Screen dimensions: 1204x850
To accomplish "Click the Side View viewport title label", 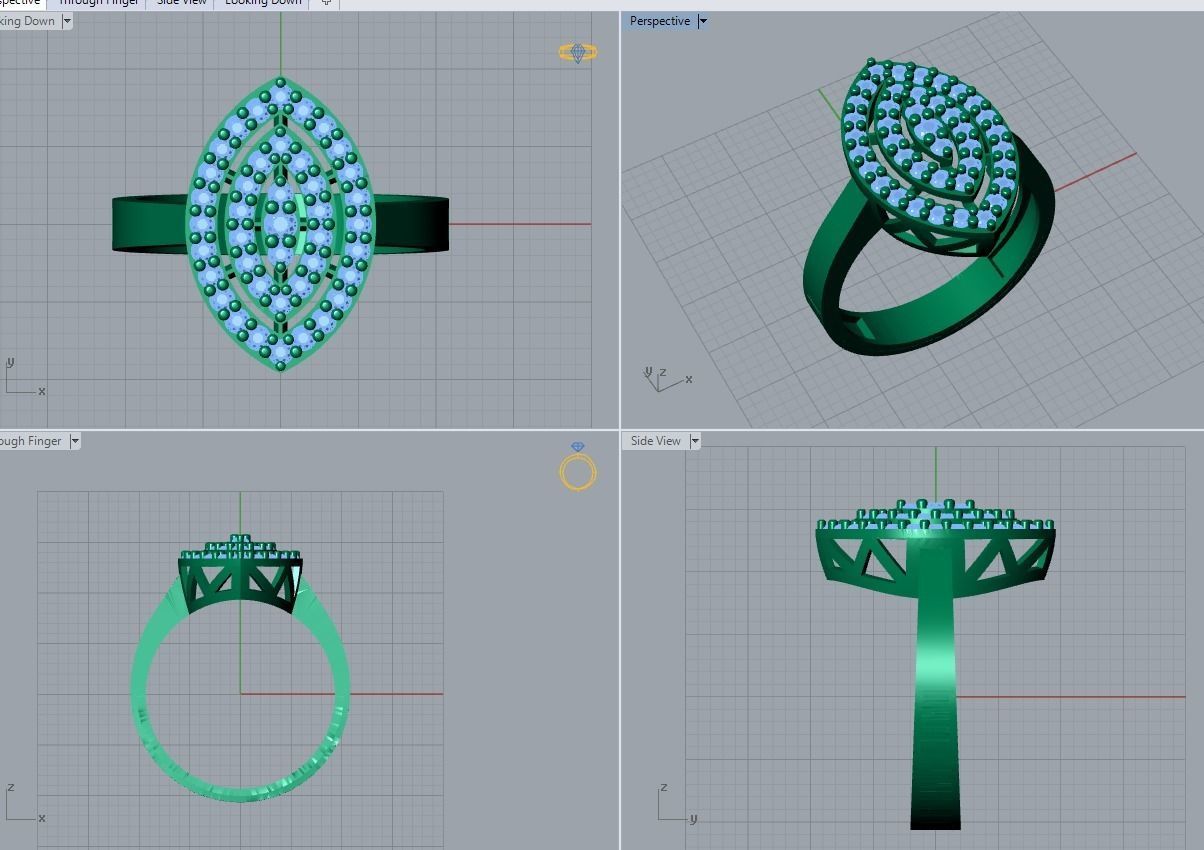I will click(x=655, y=441).
